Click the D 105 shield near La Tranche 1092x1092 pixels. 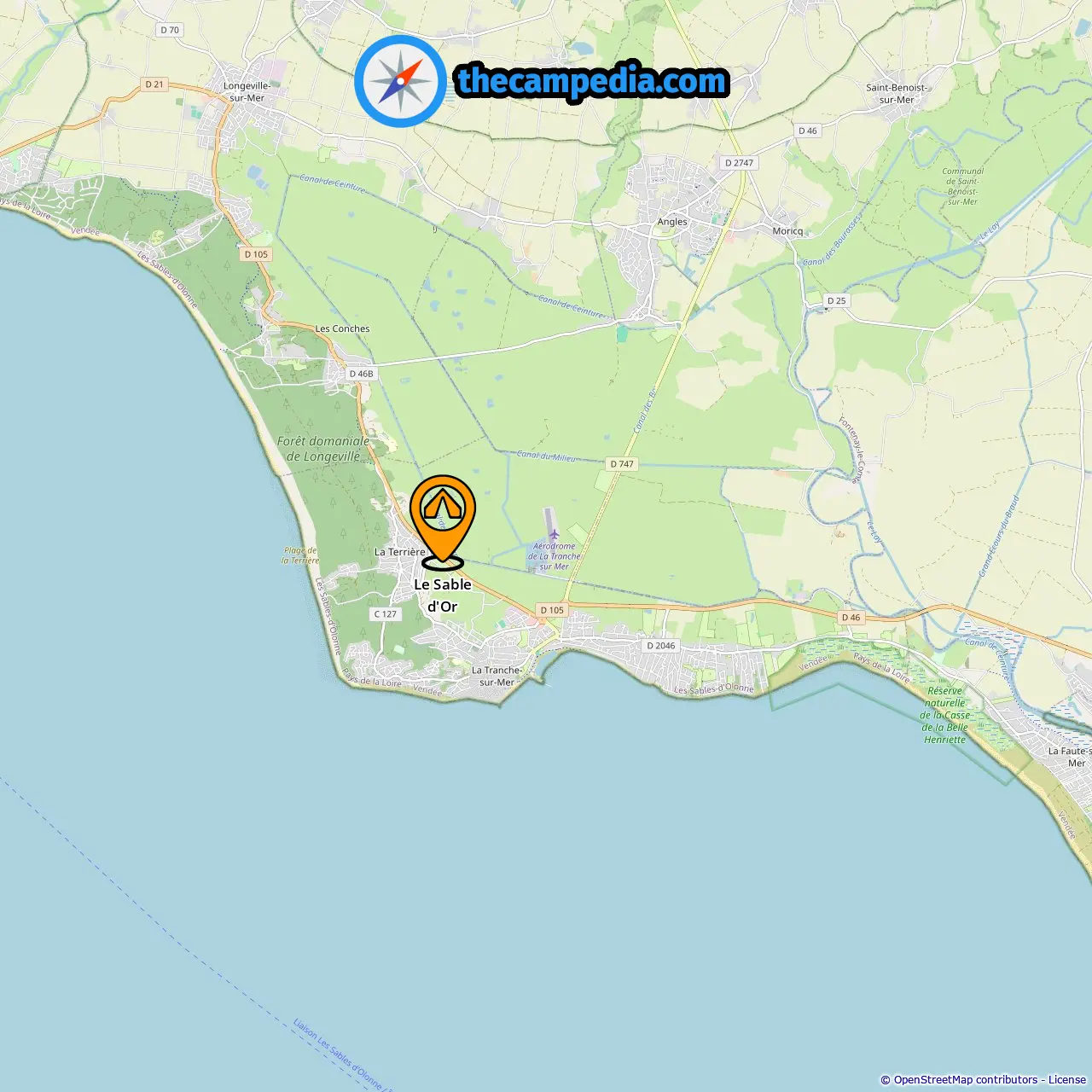[x=552, y=610]
